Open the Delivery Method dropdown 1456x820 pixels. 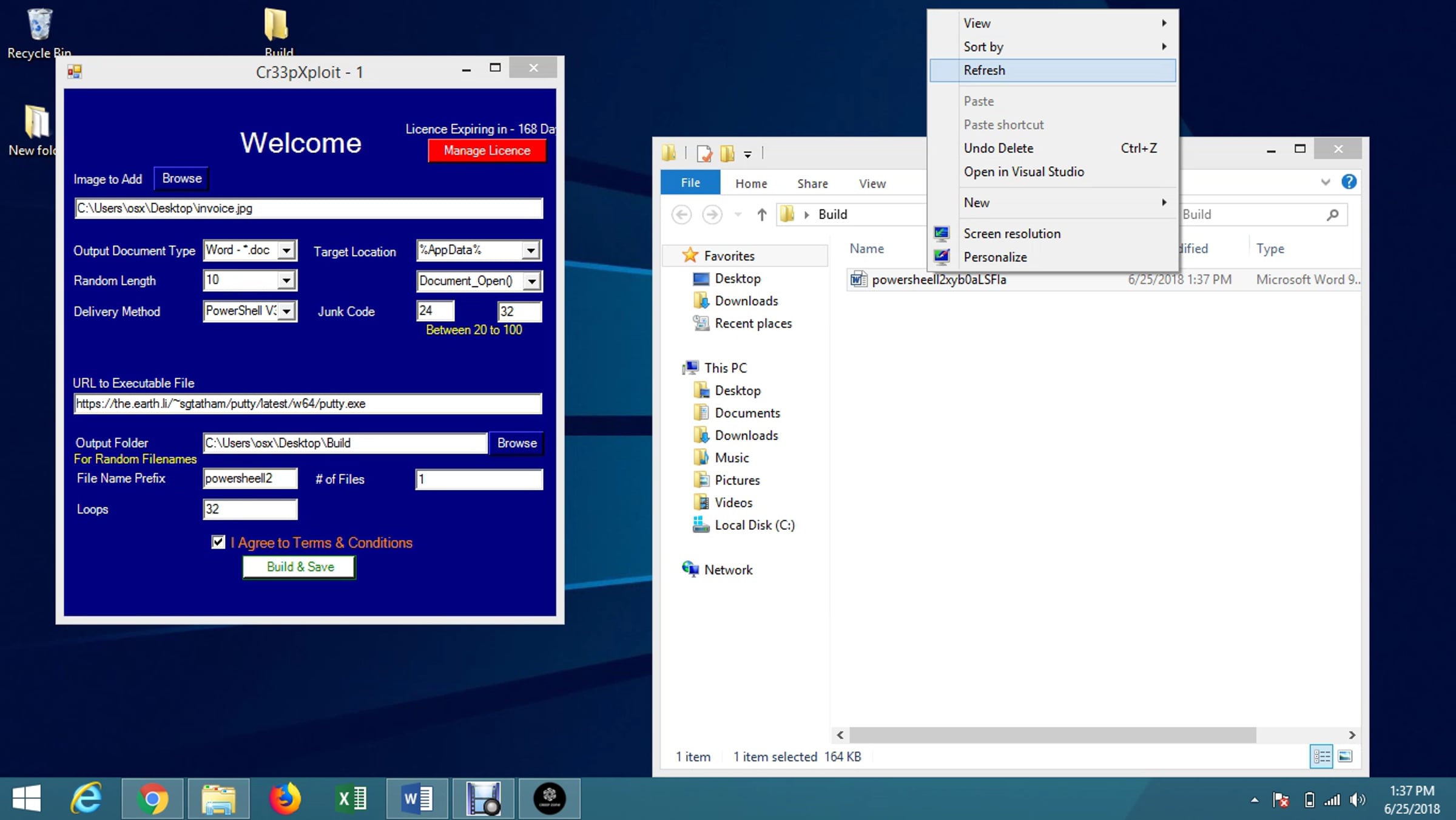[x=286, y=311]
